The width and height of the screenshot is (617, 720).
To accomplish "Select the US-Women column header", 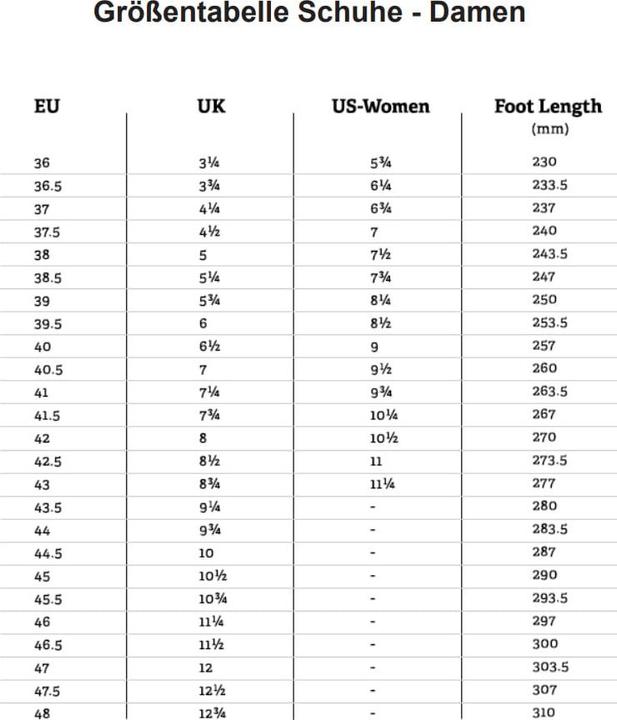I will click(380, 106).
